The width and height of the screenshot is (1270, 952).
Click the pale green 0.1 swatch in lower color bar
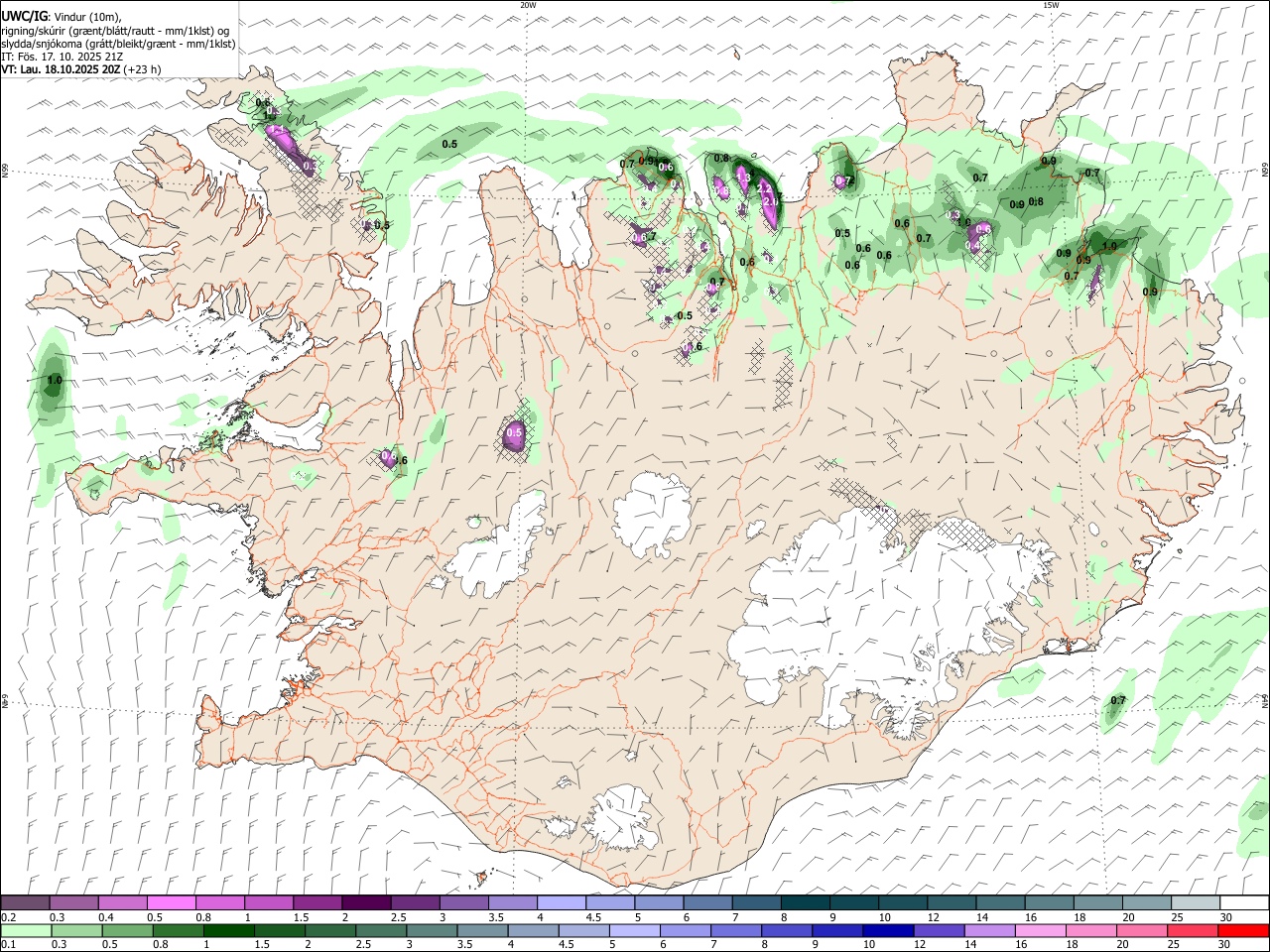click(x=26, y=930)
